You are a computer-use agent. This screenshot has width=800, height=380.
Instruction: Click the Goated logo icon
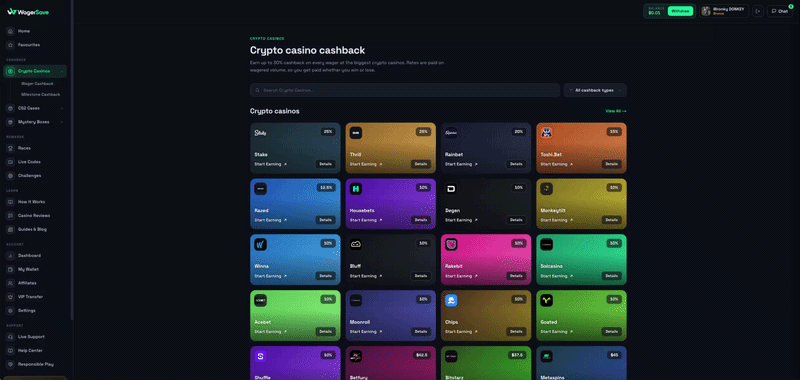click(x=546, y=300)
